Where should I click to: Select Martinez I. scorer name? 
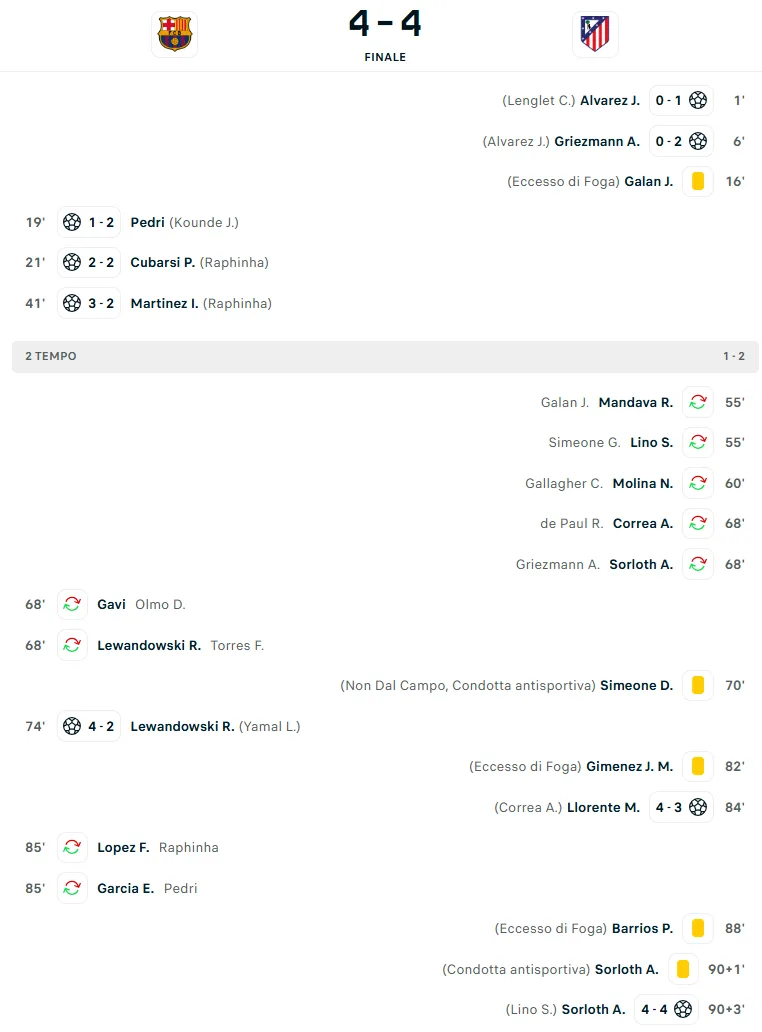coord(164,303)
